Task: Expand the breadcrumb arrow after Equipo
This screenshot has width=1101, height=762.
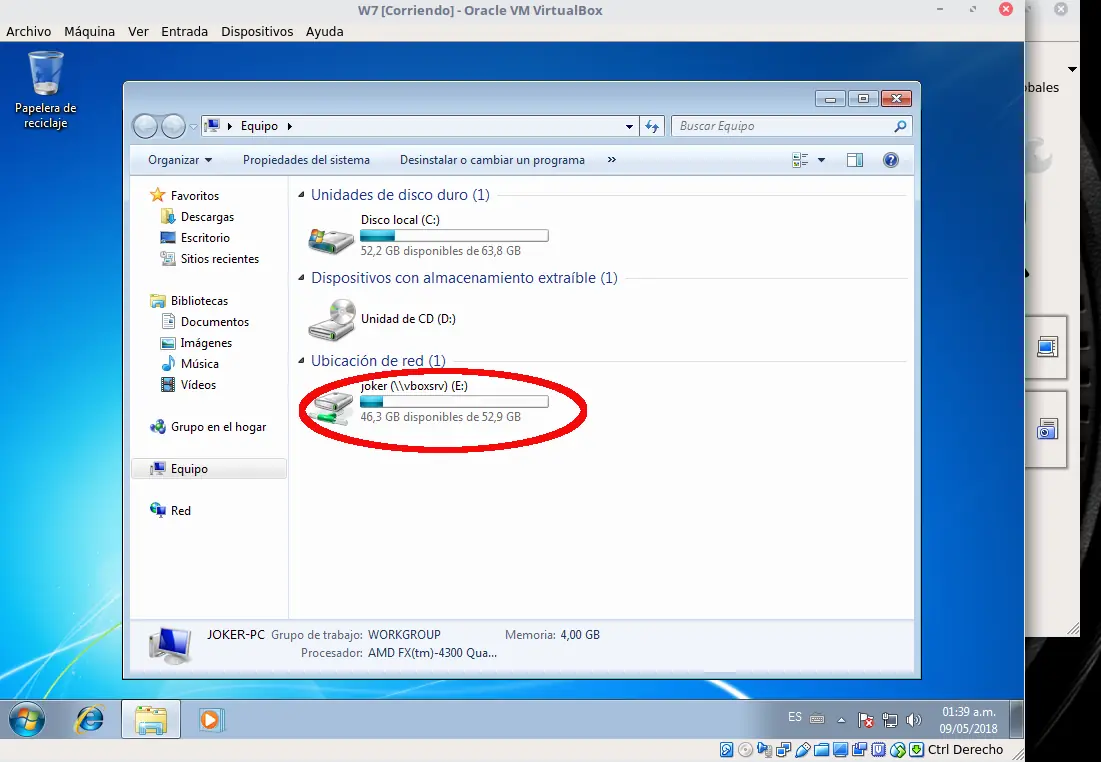Action: click(289, 126)
